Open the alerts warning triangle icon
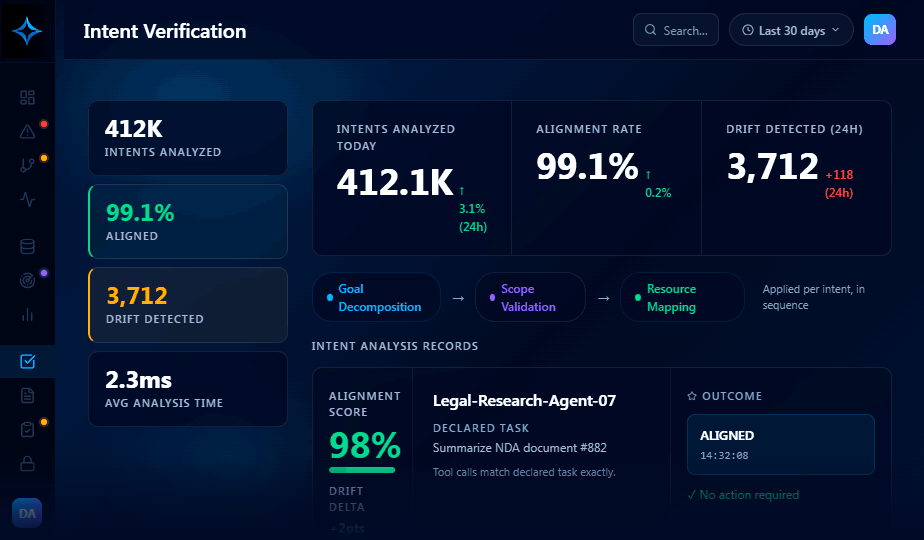 tap(27, 131)
